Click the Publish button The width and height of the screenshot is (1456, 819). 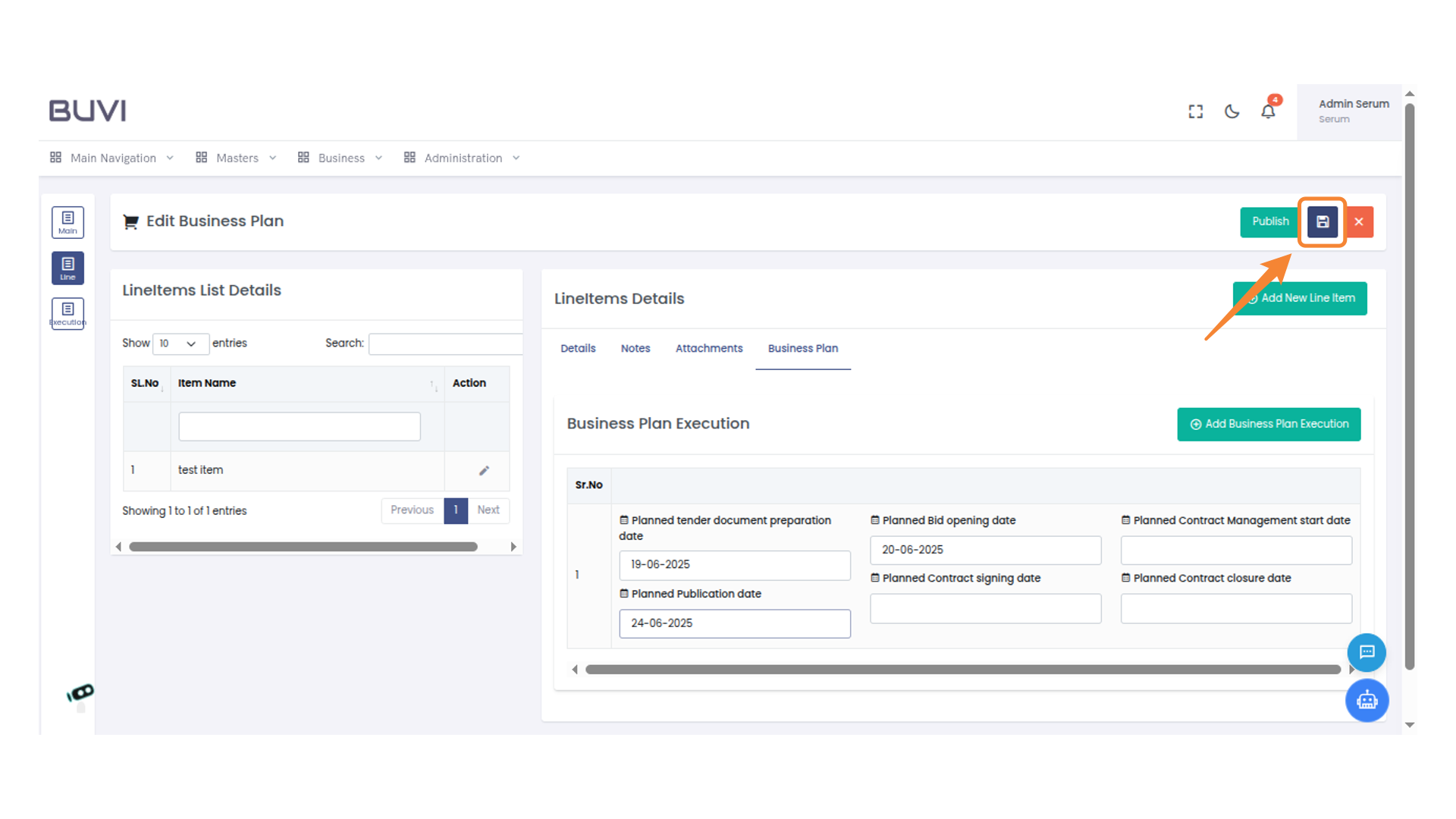(1269, 221)
